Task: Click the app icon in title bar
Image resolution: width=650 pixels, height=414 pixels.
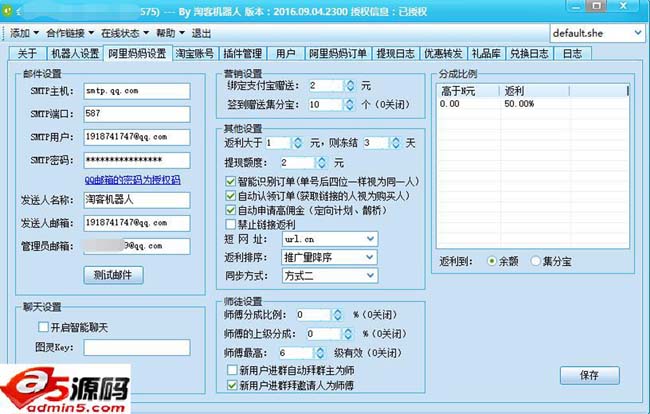Action: pyautogui.click(x=6, y=10)
